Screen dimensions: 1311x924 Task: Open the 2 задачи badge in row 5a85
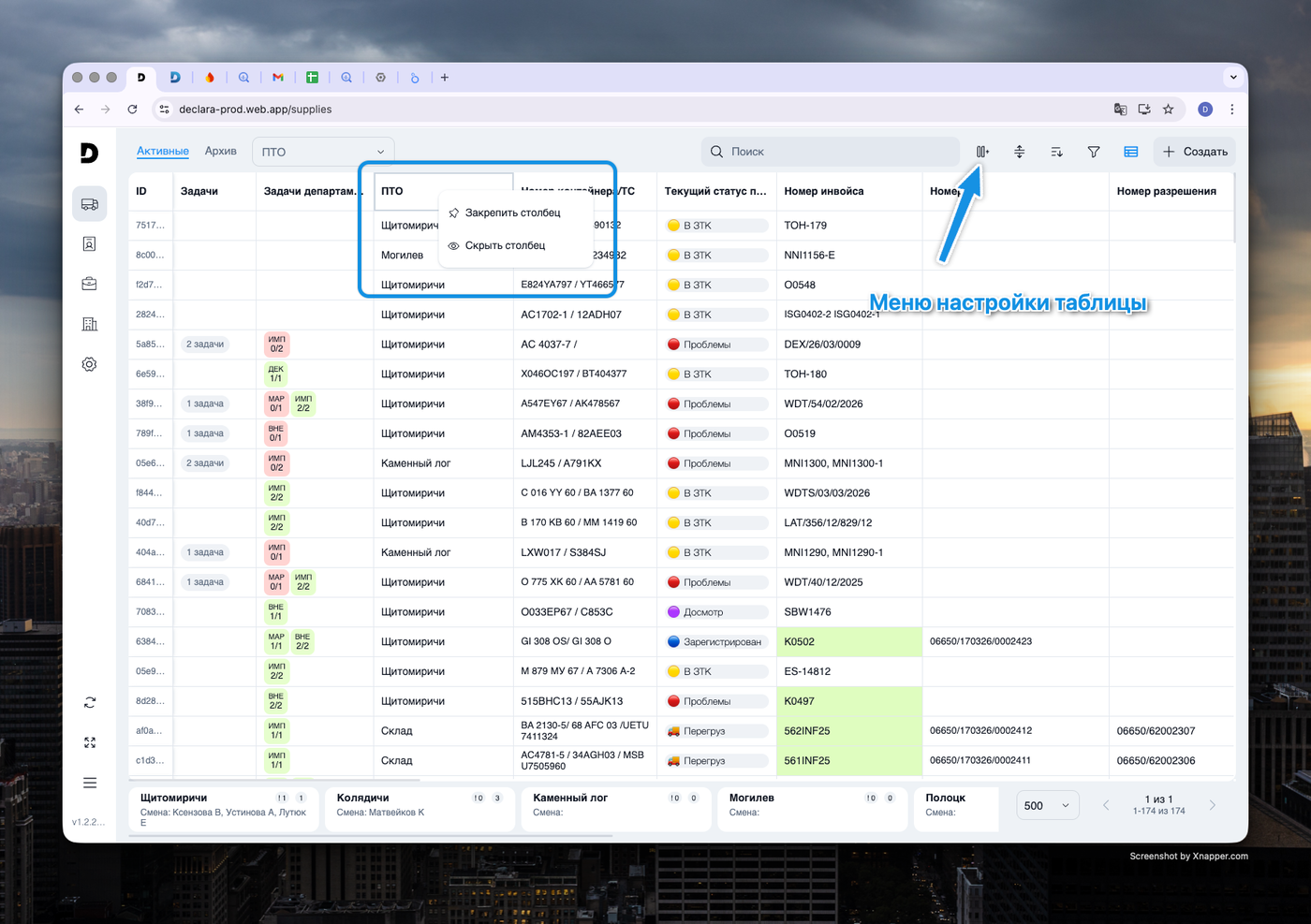coord(205,345)
